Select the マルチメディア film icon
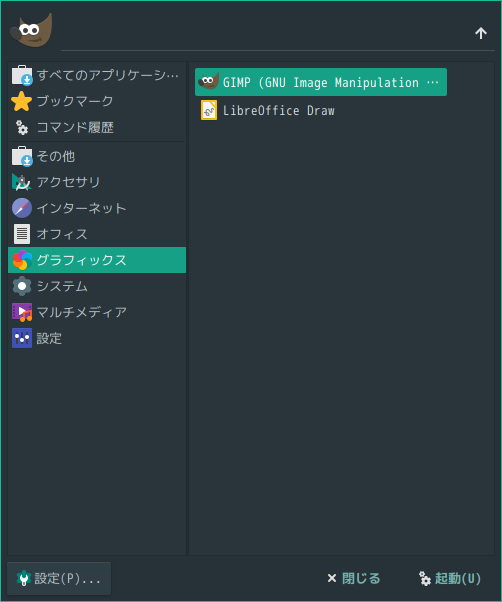The width and height of the screenshot is (502, 602). pos(22,312)
